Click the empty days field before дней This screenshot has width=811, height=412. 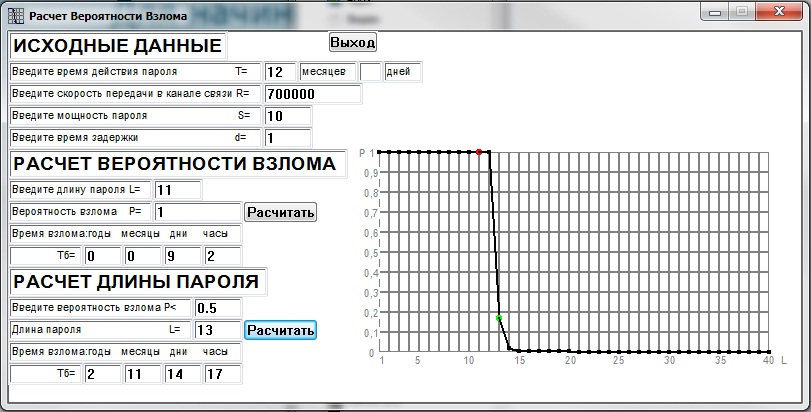(x=369, y=72)
